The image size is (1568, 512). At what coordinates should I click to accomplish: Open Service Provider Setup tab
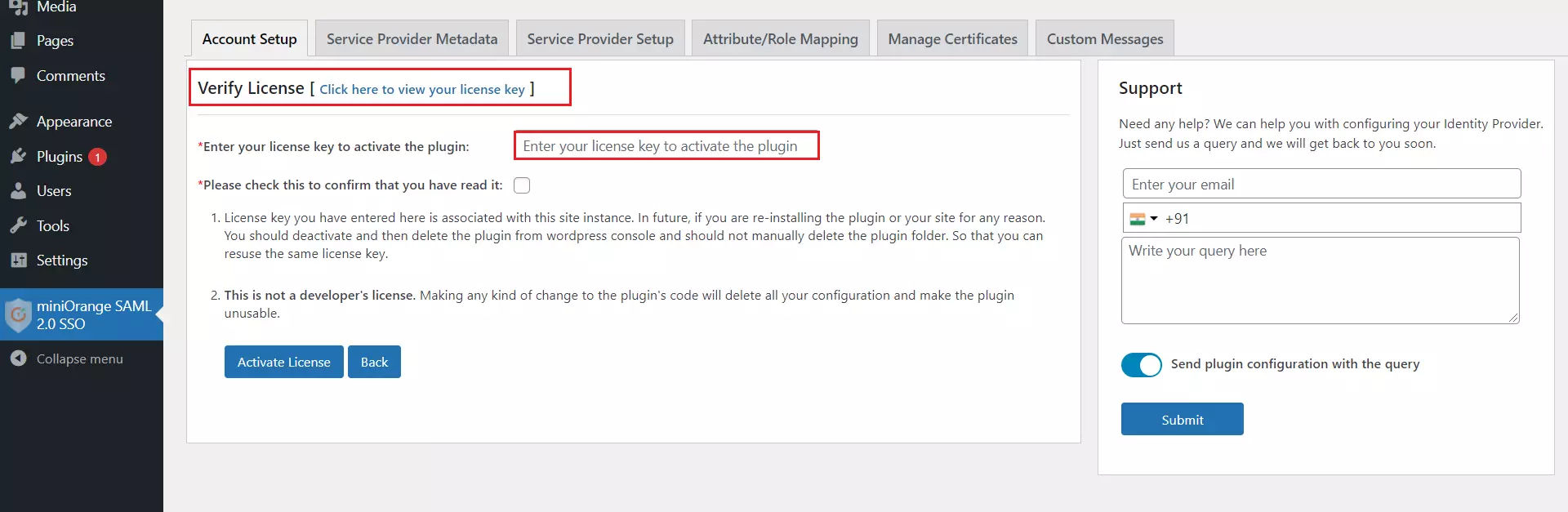click(600, 38)
